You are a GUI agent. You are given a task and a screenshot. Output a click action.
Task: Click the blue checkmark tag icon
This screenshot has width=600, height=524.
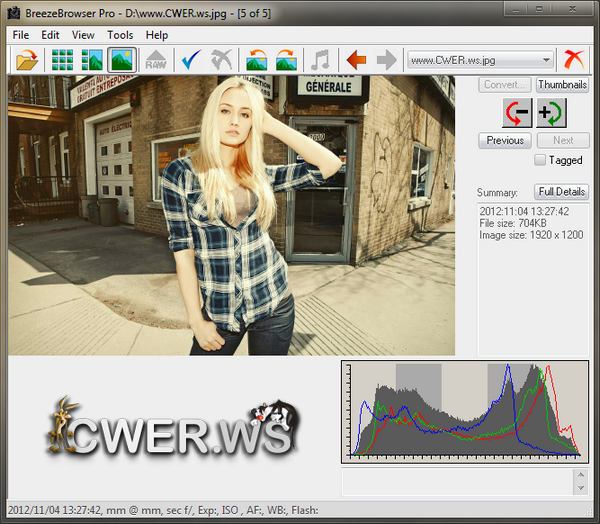click(x=190, y=60)
